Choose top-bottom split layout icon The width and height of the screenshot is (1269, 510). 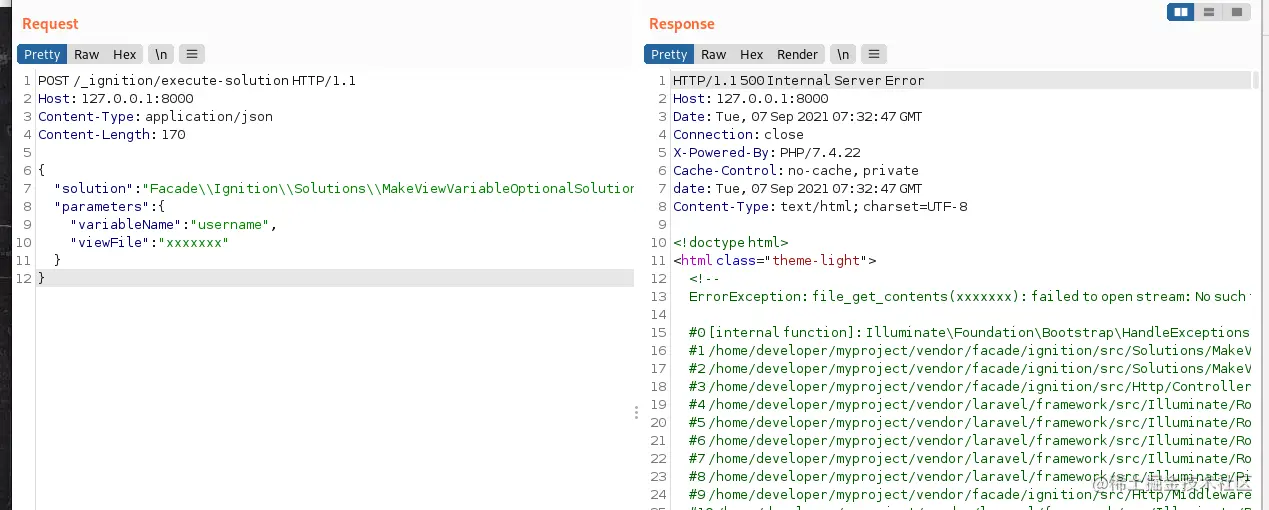pos(1209,12)
